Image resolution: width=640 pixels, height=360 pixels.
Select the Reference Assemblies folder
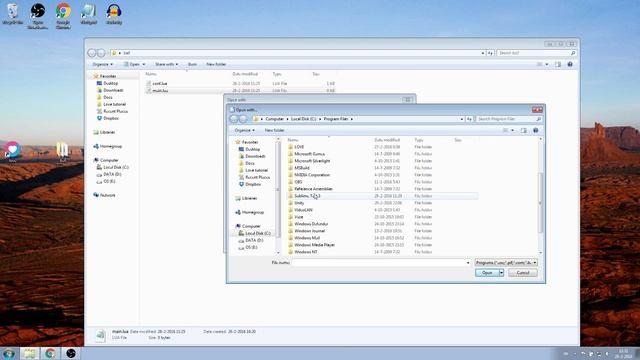pyautogui.click(x=313, y=189)
